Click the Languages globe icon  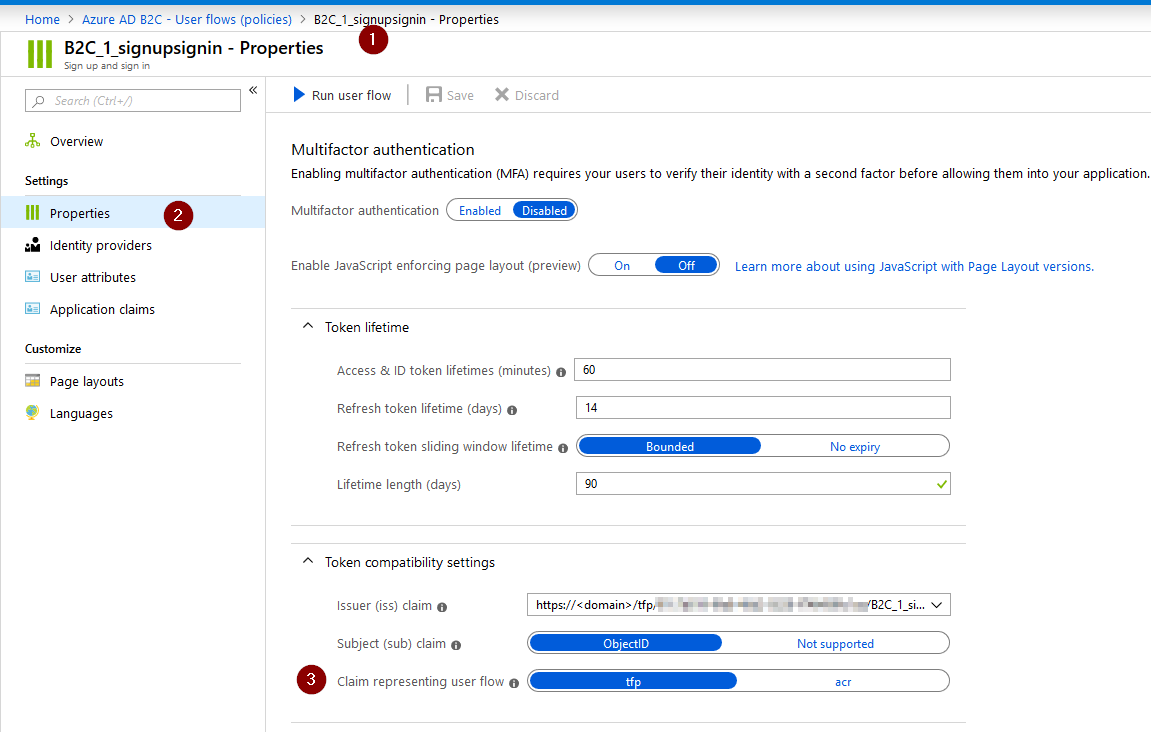[33, 413]
